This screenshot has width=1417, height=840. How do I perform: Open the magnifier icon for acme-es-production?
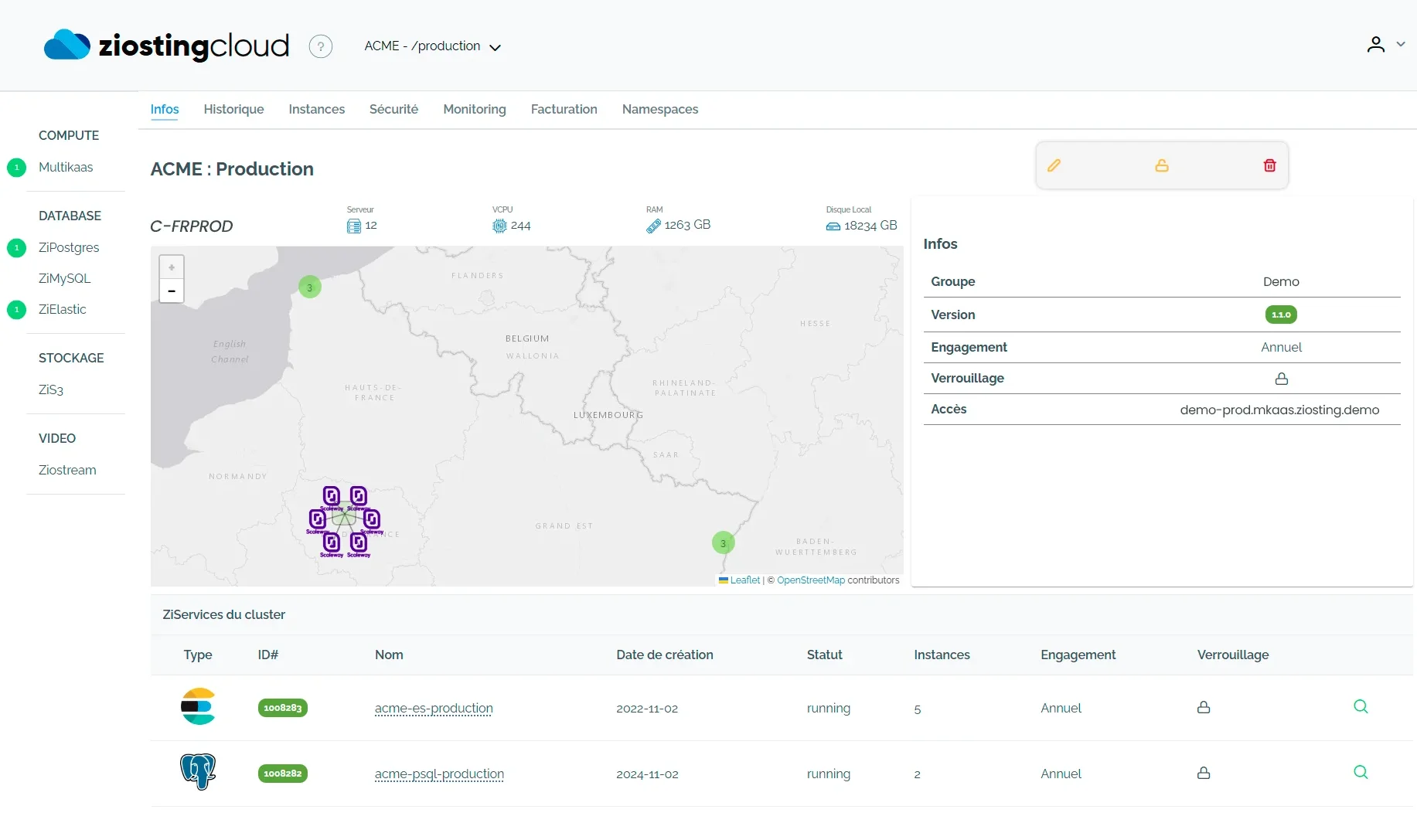pyautogui.click(x=1361, y=706)
